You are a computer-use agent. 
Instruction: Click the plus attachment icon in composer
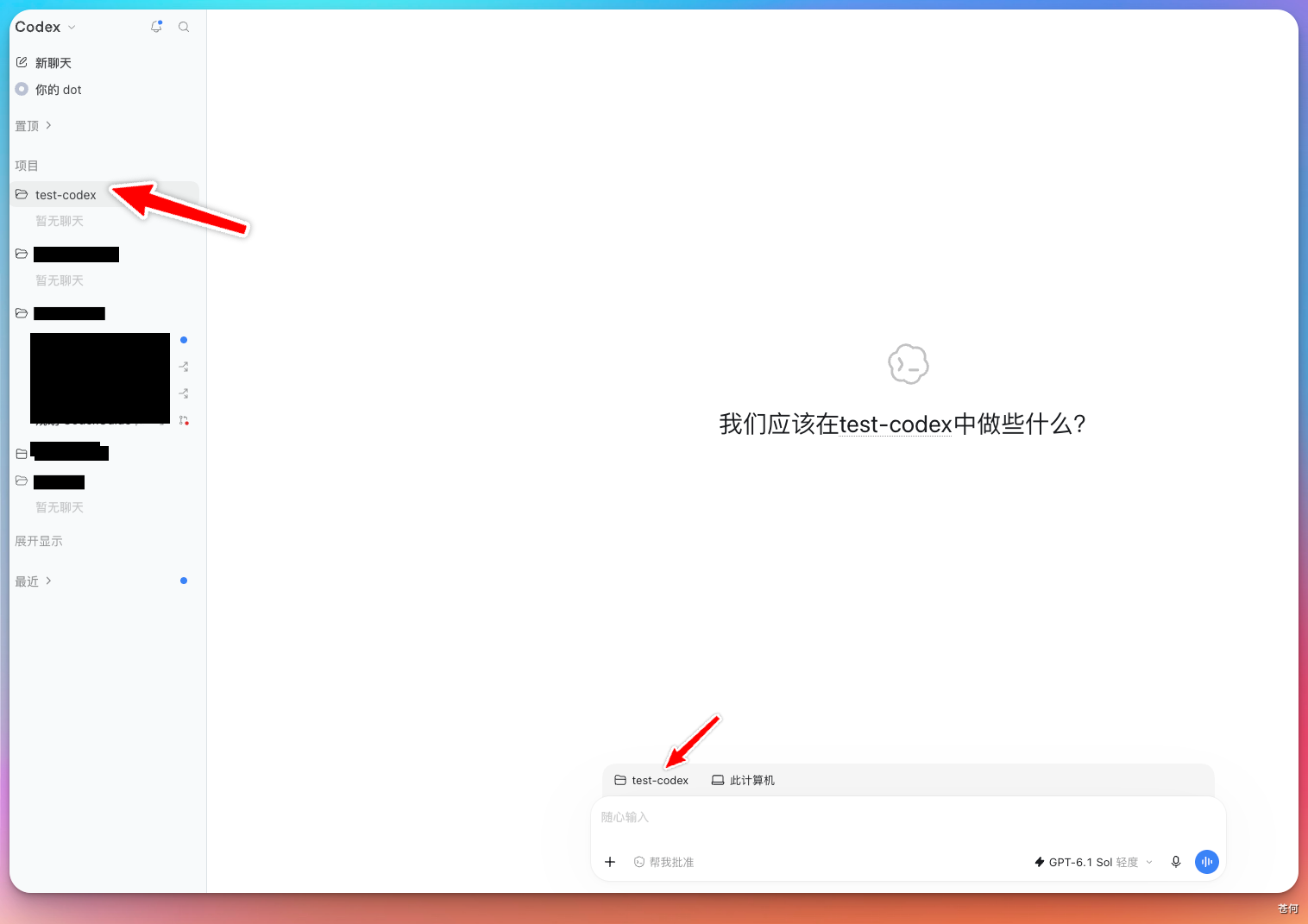pyautogui.click(x=610, y=862)
